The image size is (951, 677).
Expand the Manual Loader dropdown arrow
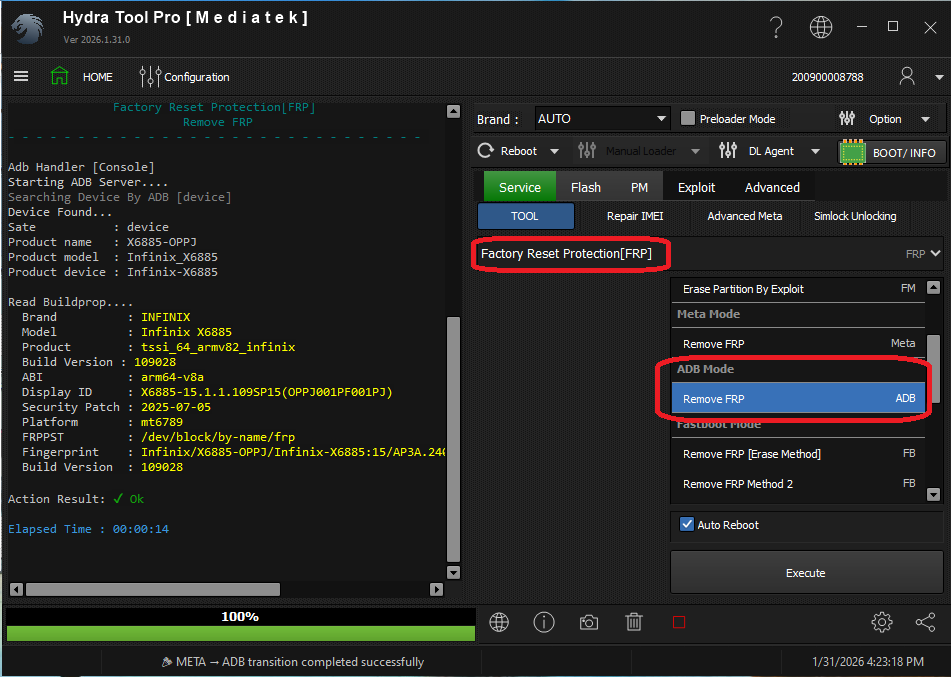[x=696, y=151]
